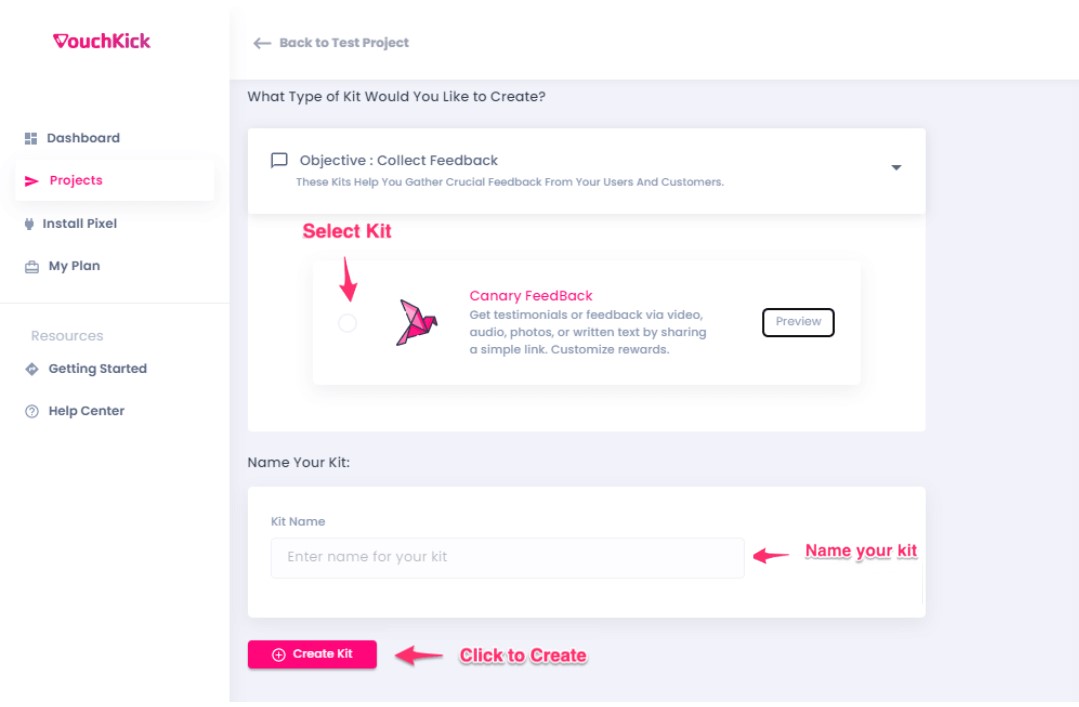This screenshot has height=707, width=1079.
Task: Focus the Kit Name input field
Action: (507, 557)
